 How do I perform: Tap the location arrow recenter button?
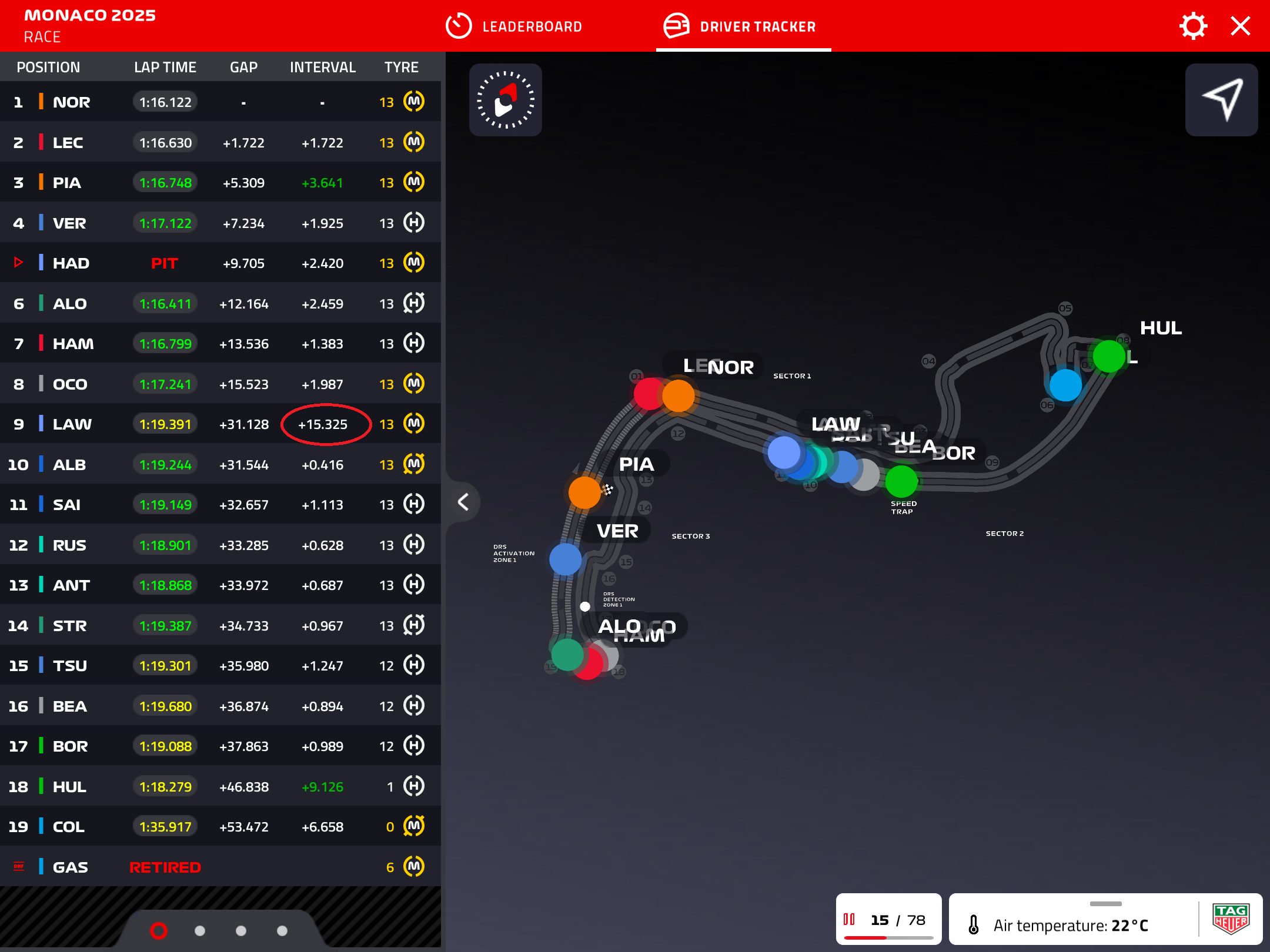click(1221, 100)
